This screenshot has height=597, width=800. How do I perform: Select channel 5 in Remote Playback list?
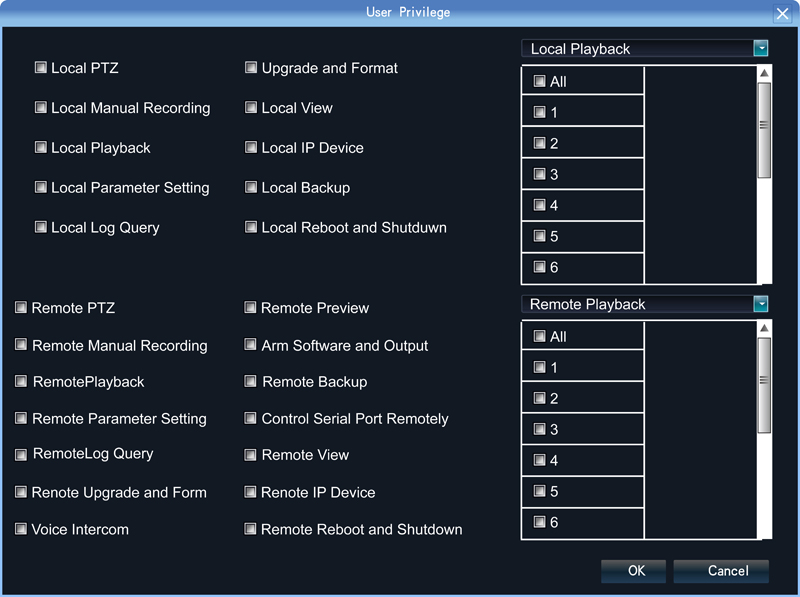[539, 491]
